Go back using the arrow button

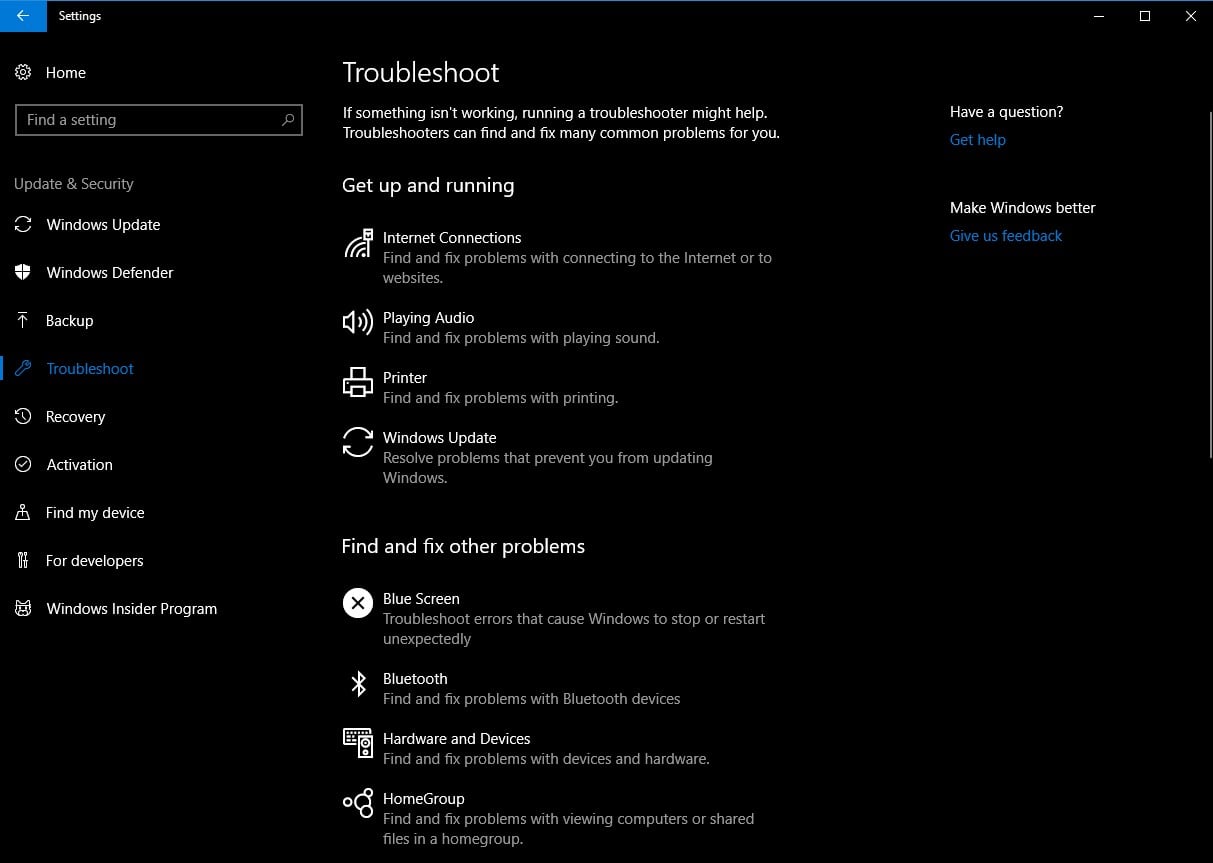[23, 16]
